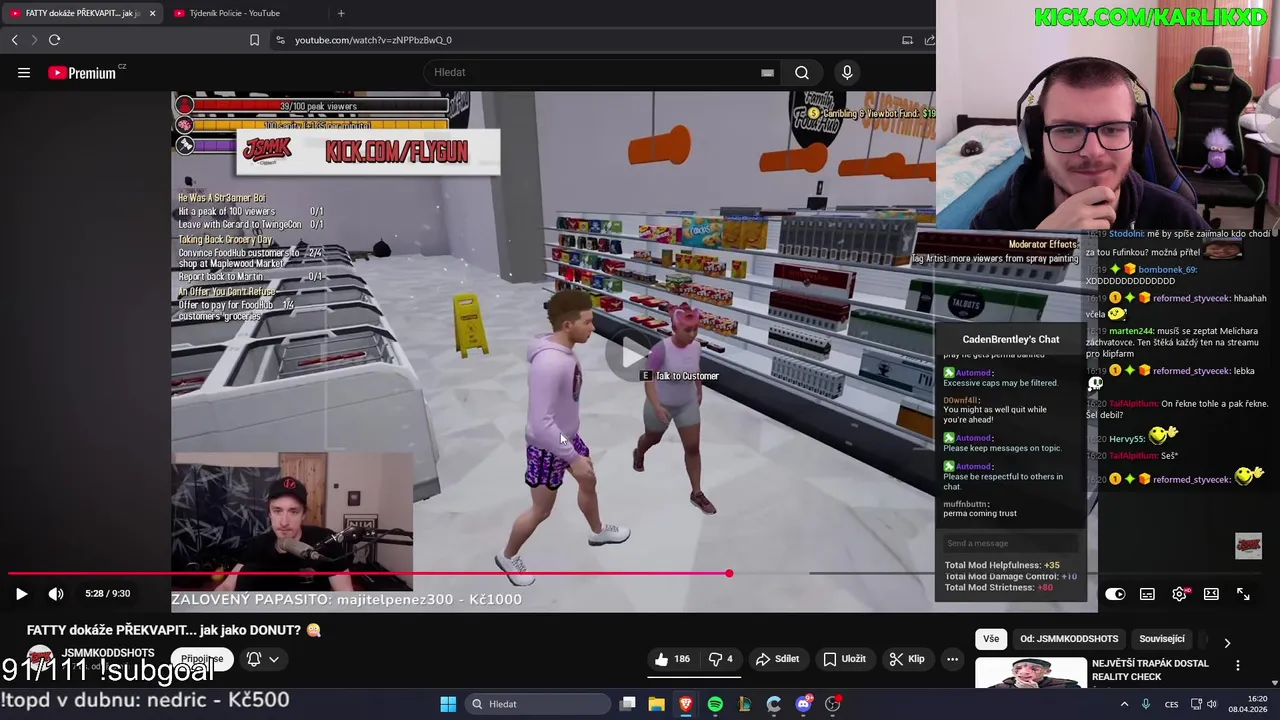This screenshot has width=1280, height=720.
Task: Open Windows Start menu
Action: 448,704
